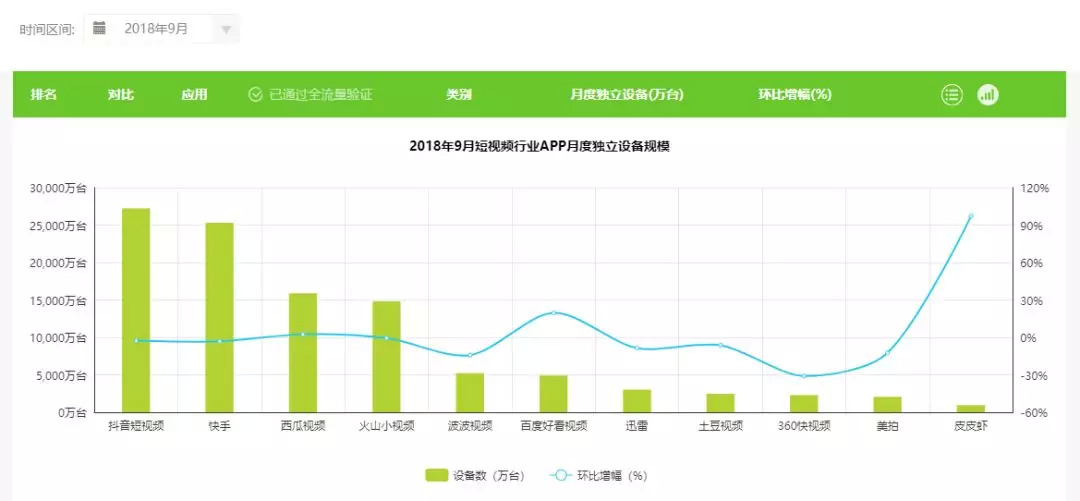1080x501 pixels.
Task: Click calendar icon in date picker
Action: (99, 28)
